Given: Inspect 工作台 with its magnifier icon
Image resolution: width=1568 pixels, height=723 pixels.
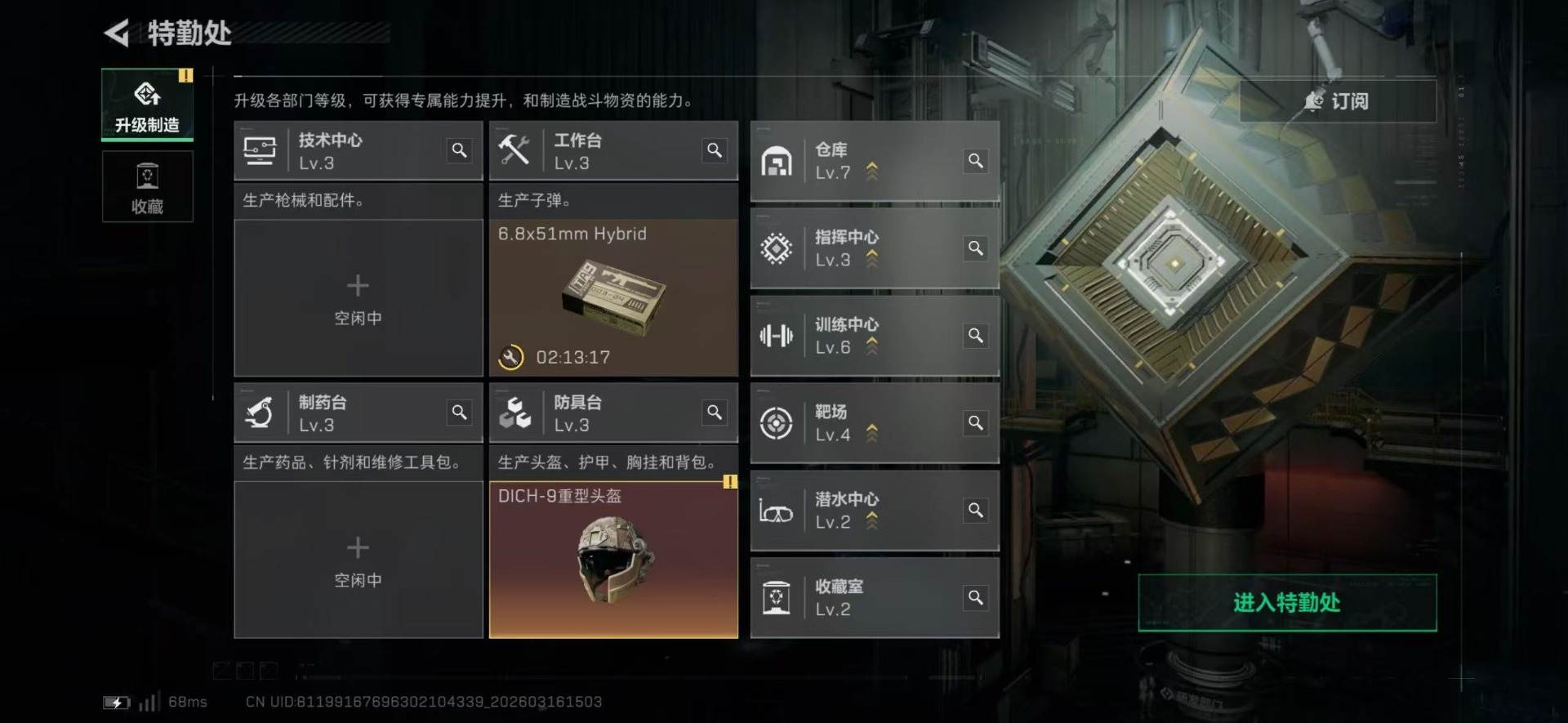Looking at the screenshot, I should (x=715, y=150).
